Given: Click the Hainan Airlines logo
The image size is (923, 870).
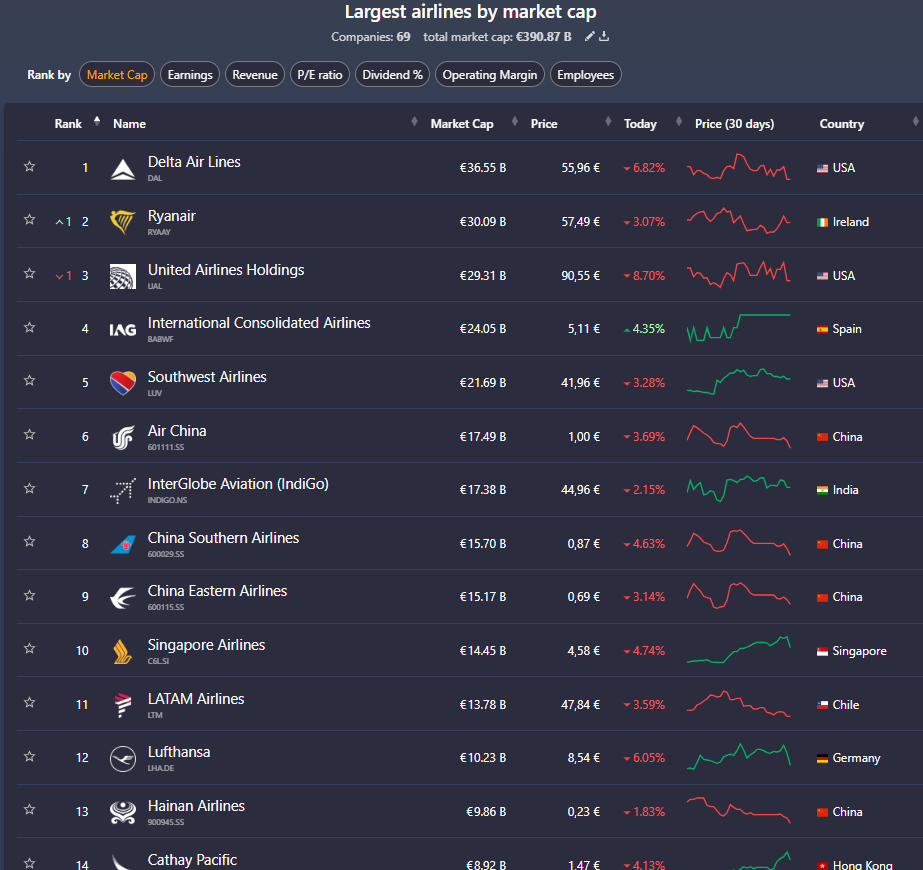Looking at the screenshot, I should [x=123, y=812].
